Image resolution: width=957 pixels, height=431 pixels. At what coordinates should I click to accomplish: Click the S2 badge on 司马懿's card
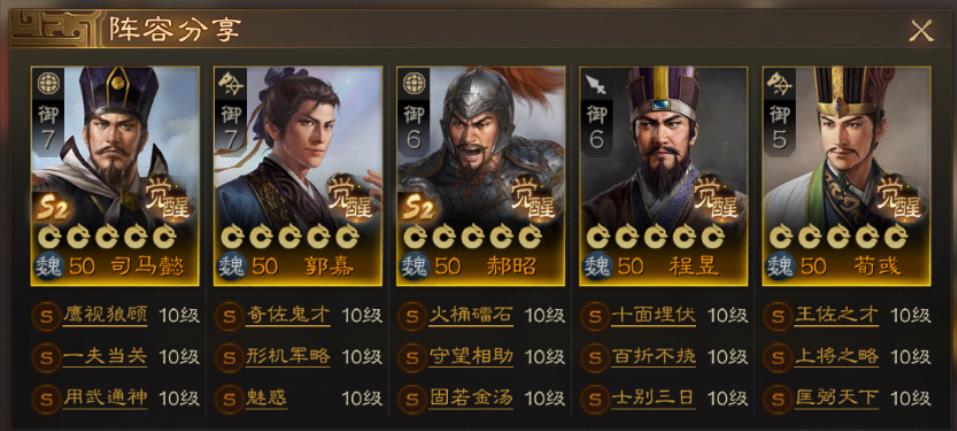tap(51, 208)
